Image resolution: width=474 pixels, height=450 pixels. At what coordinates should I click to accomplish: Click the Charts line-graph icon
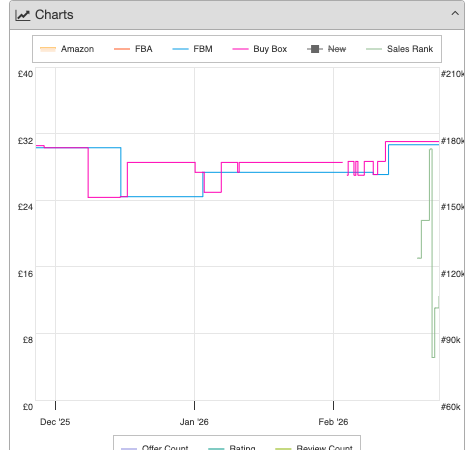[x=23, y=15]
